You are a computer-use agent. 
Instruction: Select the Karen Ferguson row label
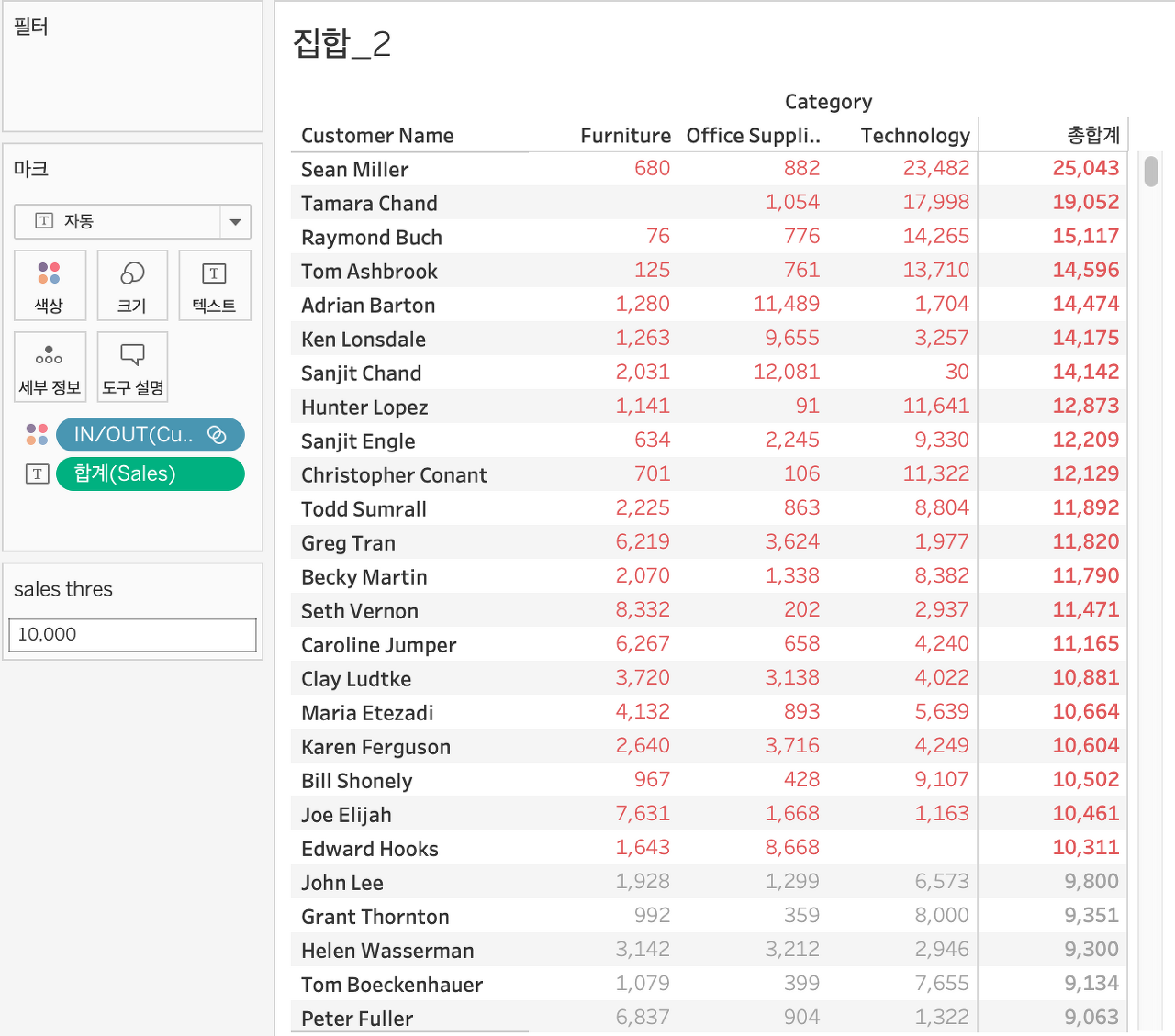pos(375,747)
